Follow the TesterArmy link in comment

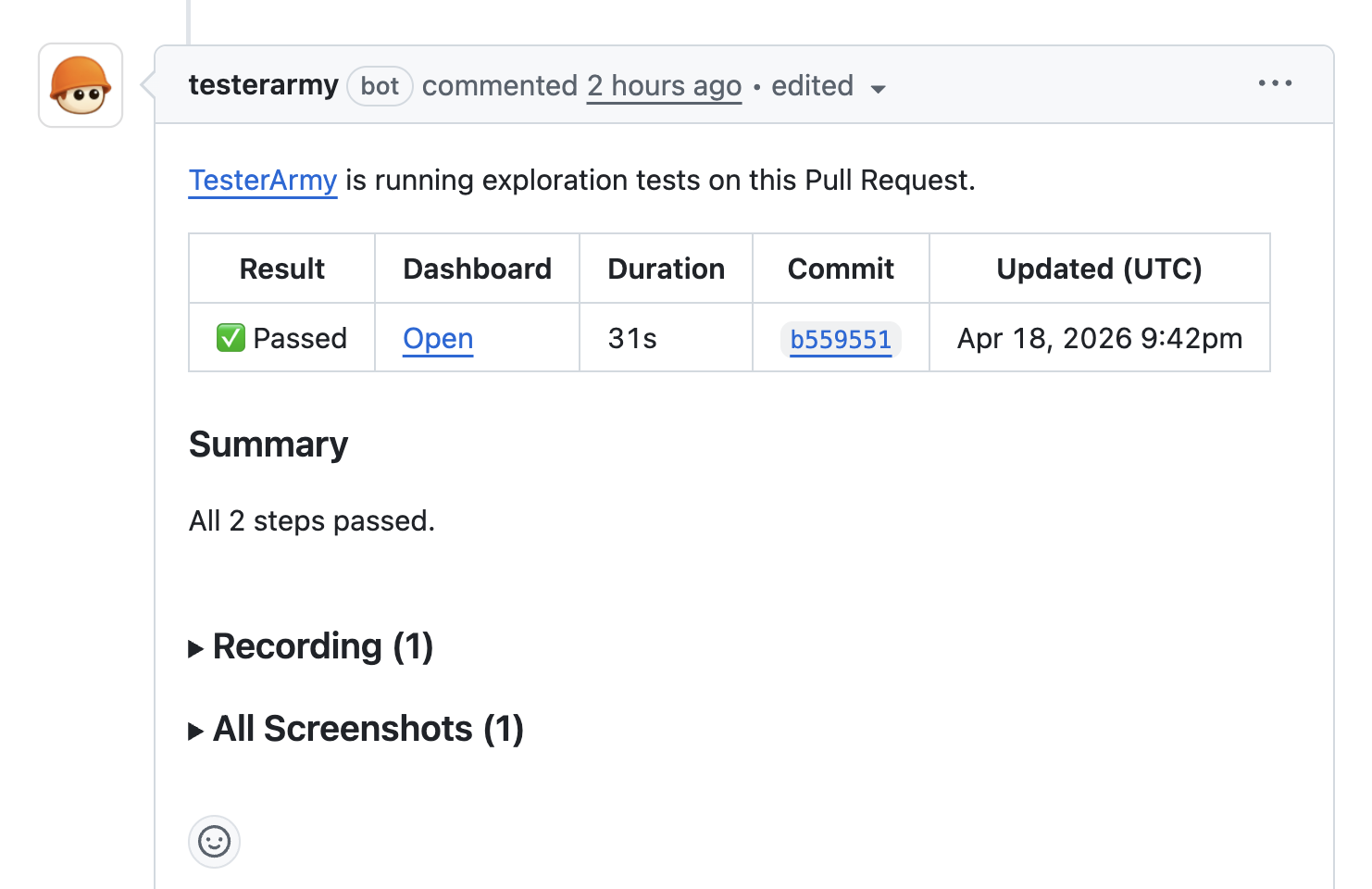pos(263,180)
